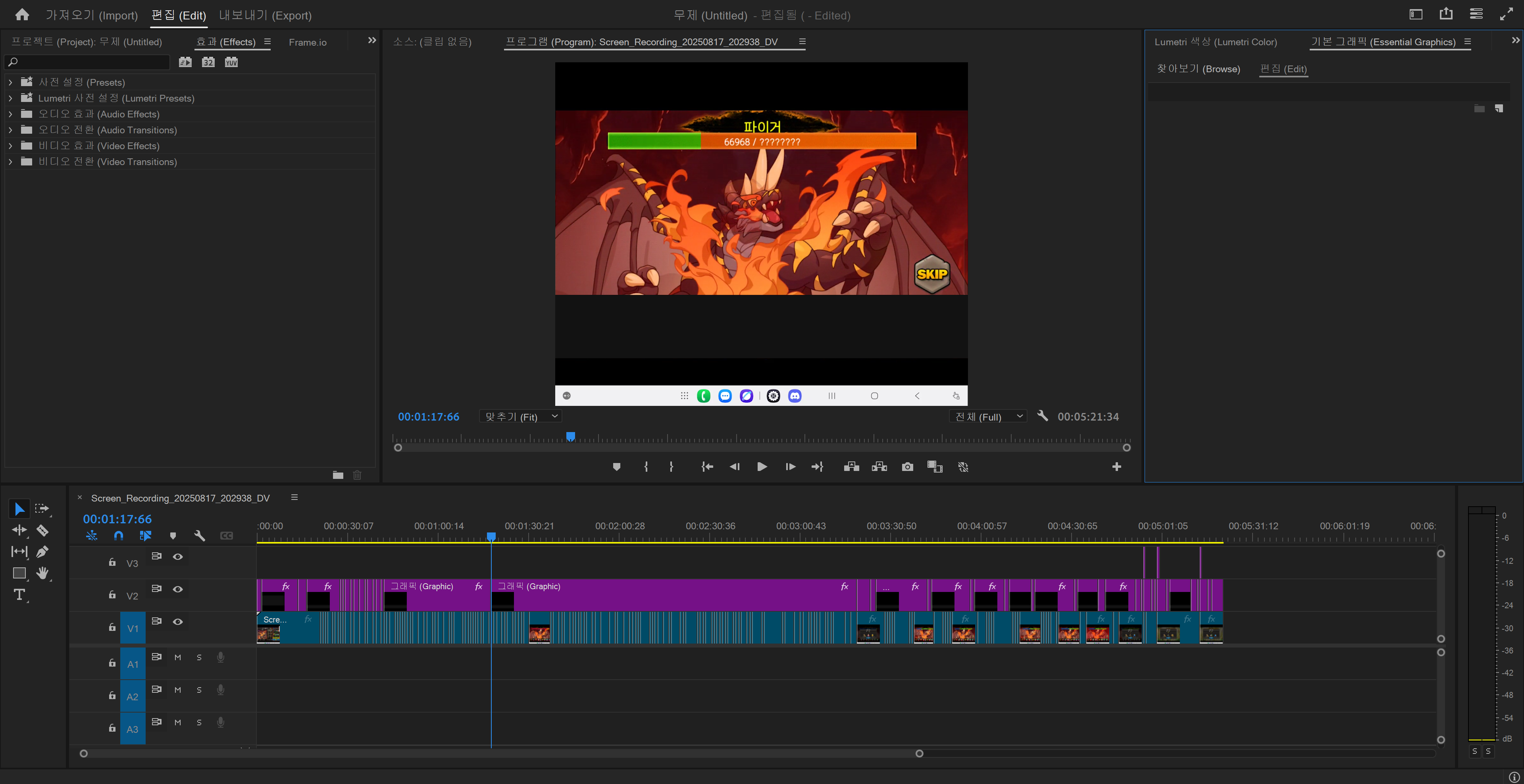Expand Video Transitions folder
1524x784 pixels.
point(10,162)
